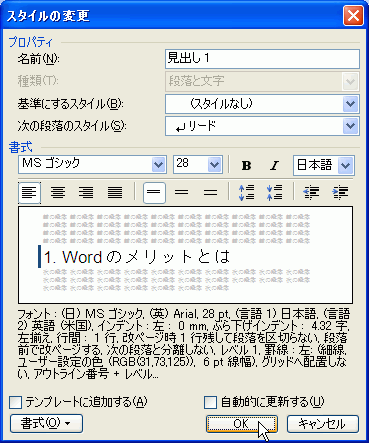This screenshot has height=443, width=369.
Task: Click the キャンセル button
Action: click(x=323, y=424)
